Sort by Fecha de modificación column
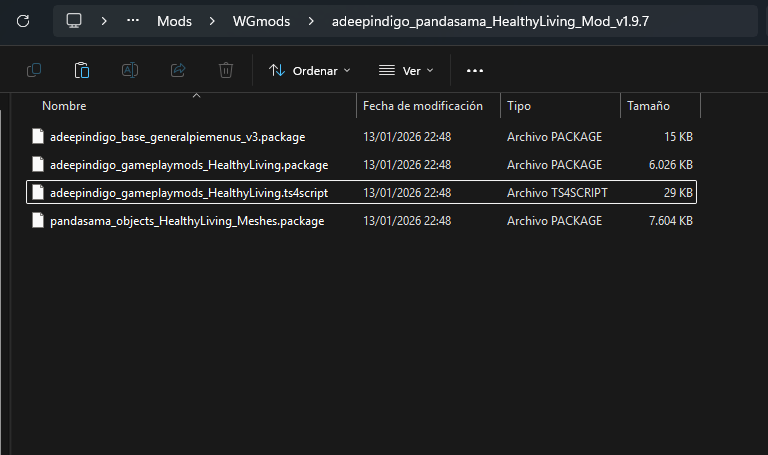Image resolution: width=768 pixels, height=455 pixels. coord(422,106)
